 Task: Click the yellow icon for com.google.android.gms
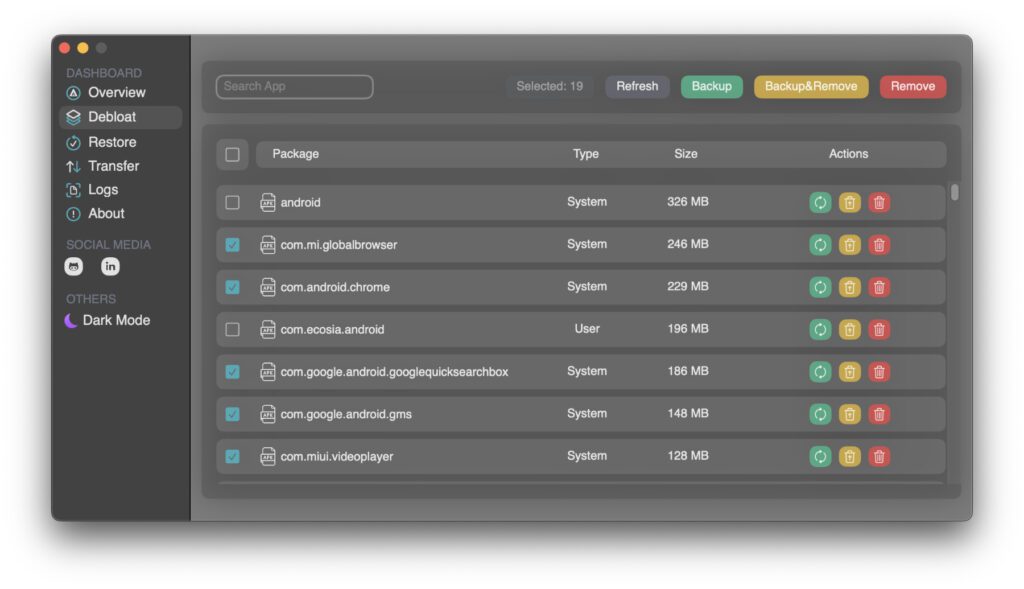point(849,414)
